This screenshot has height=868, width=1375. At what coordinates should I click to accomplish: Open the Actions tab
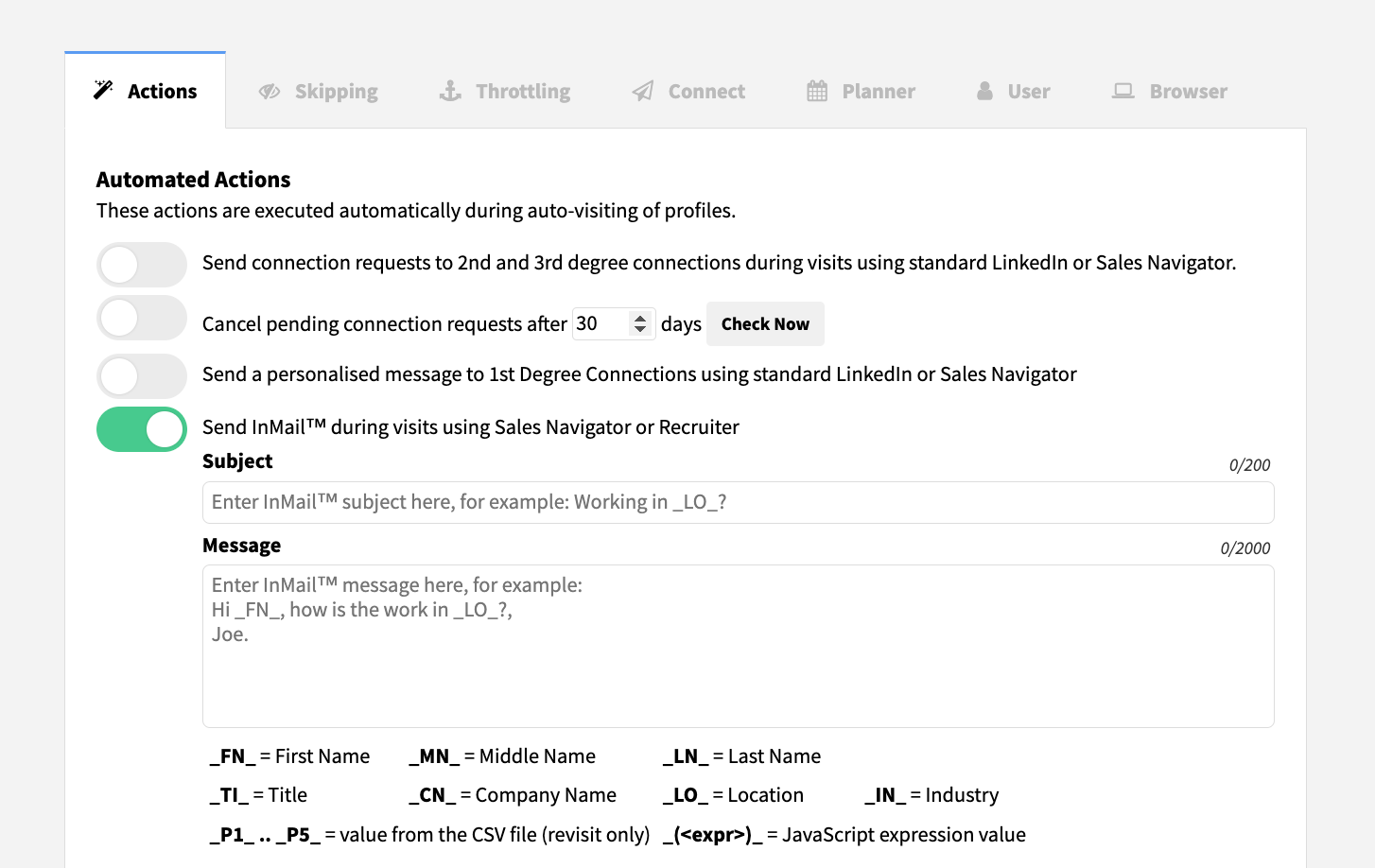pos(146,91)
